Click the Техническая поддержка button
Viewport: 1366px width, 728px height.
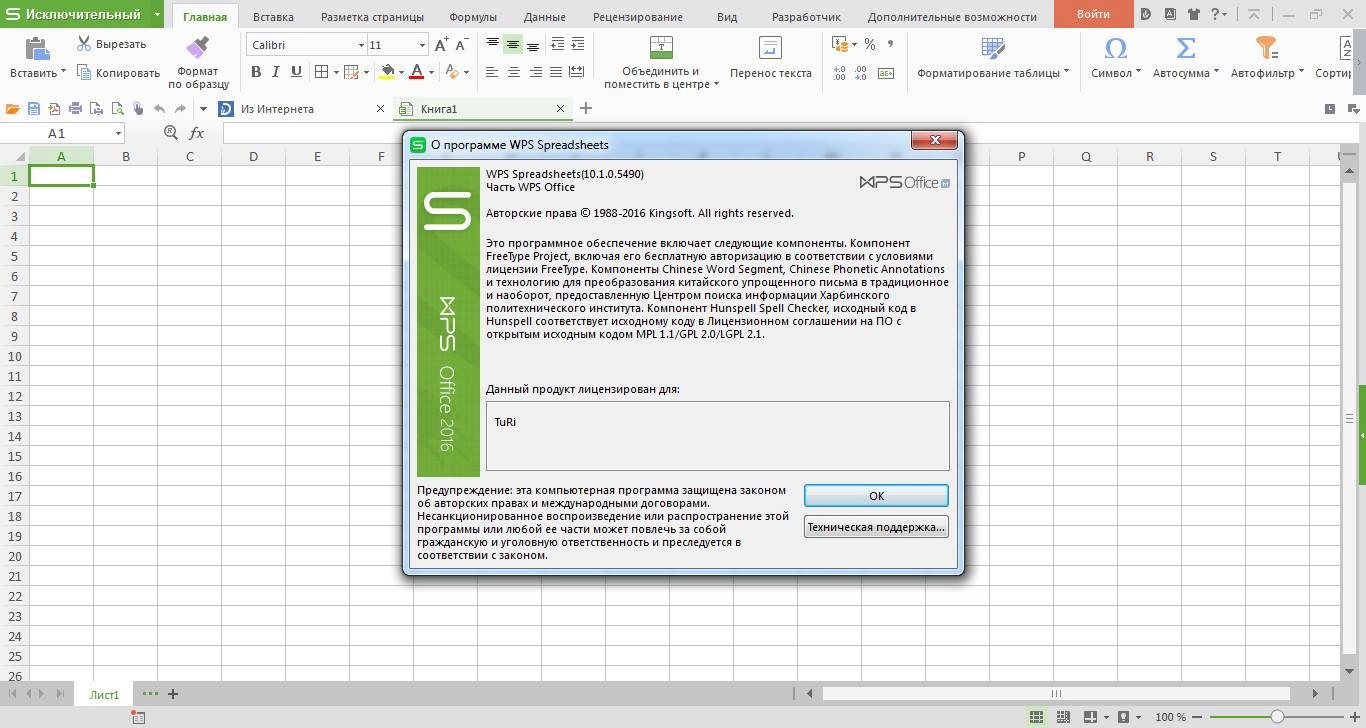876,527
